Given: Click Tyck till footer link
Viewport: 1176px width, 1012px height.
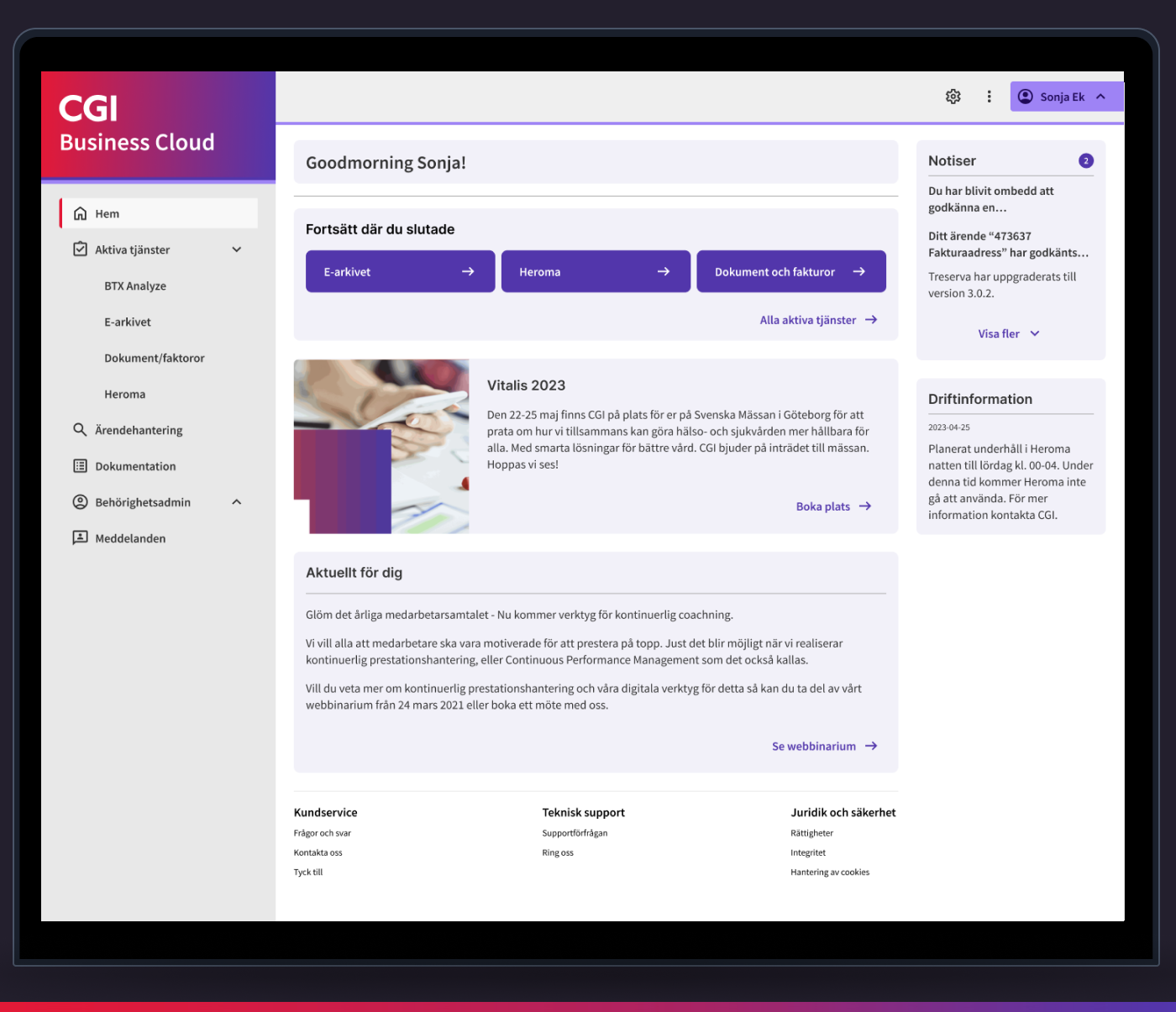Looking at the screenshot, I should (308, 872).
